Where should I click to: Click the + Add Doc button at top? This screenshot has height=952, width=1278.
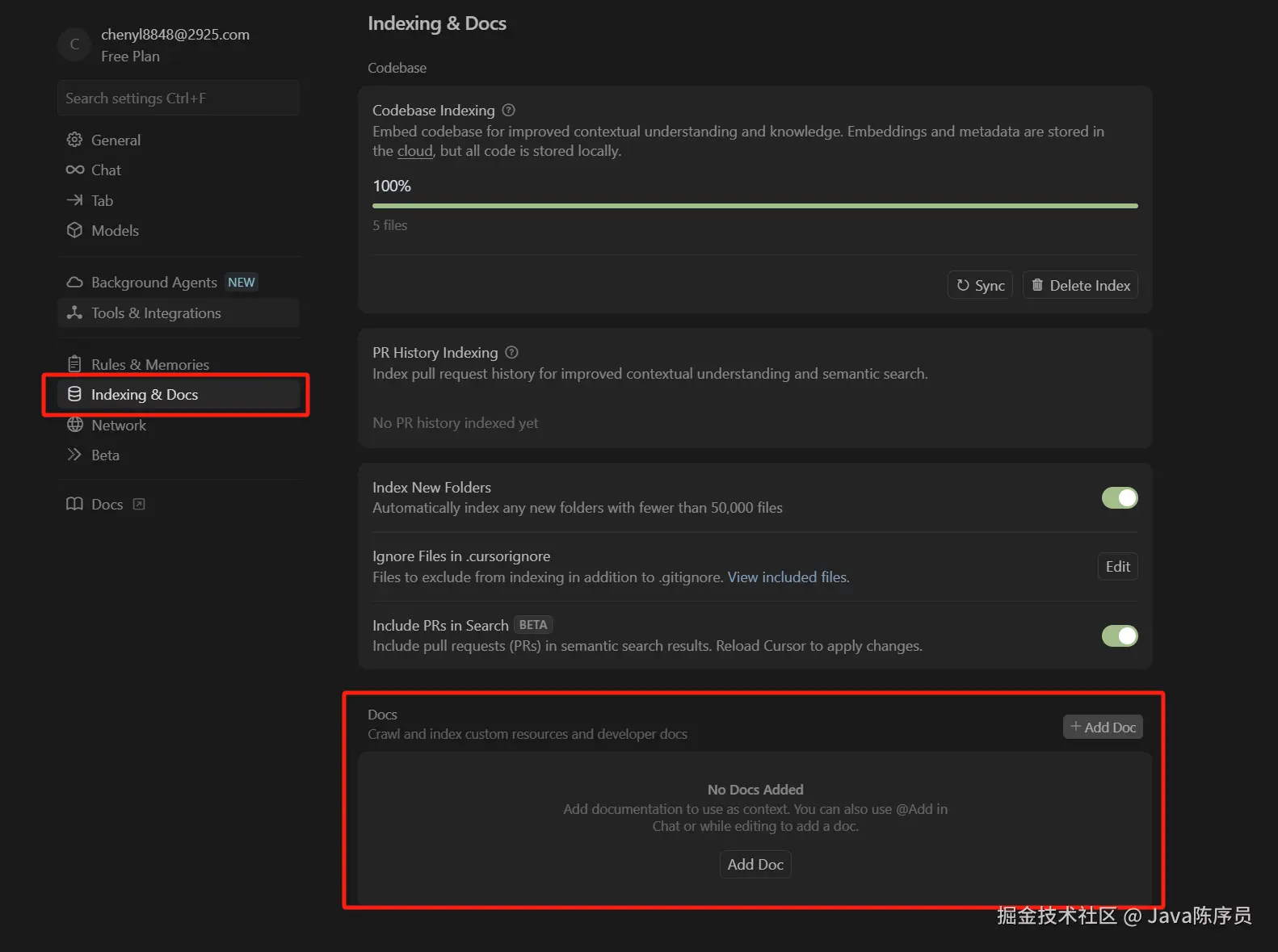tap(1103, 727)
